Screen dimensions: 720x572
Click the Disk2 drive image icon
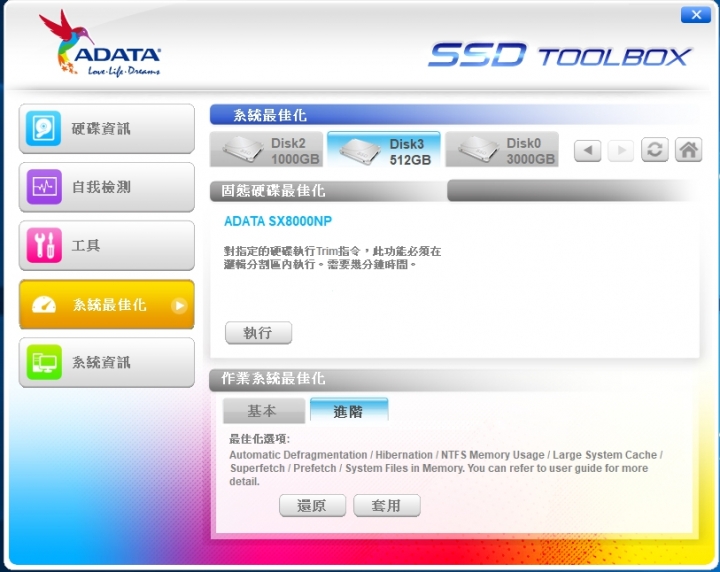[242, 150]
